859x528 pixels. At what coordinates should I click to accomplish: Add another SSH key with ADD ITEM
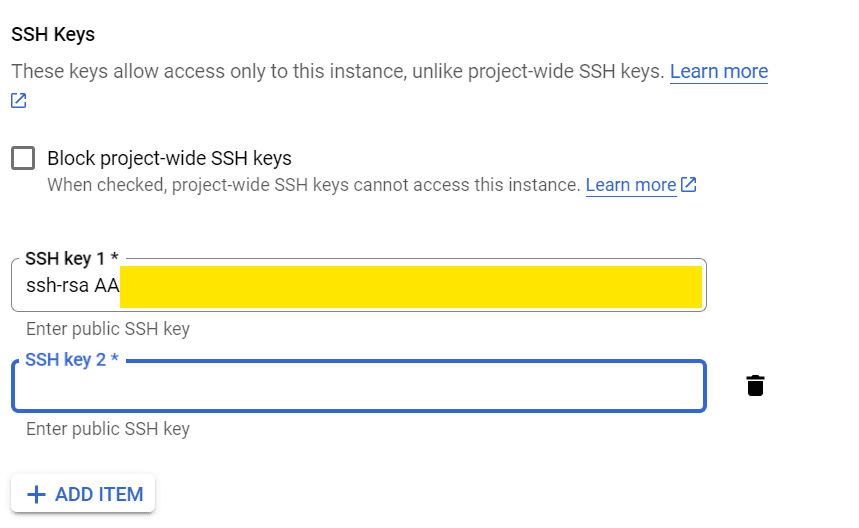pyautogui.click(x=83, y=493)
